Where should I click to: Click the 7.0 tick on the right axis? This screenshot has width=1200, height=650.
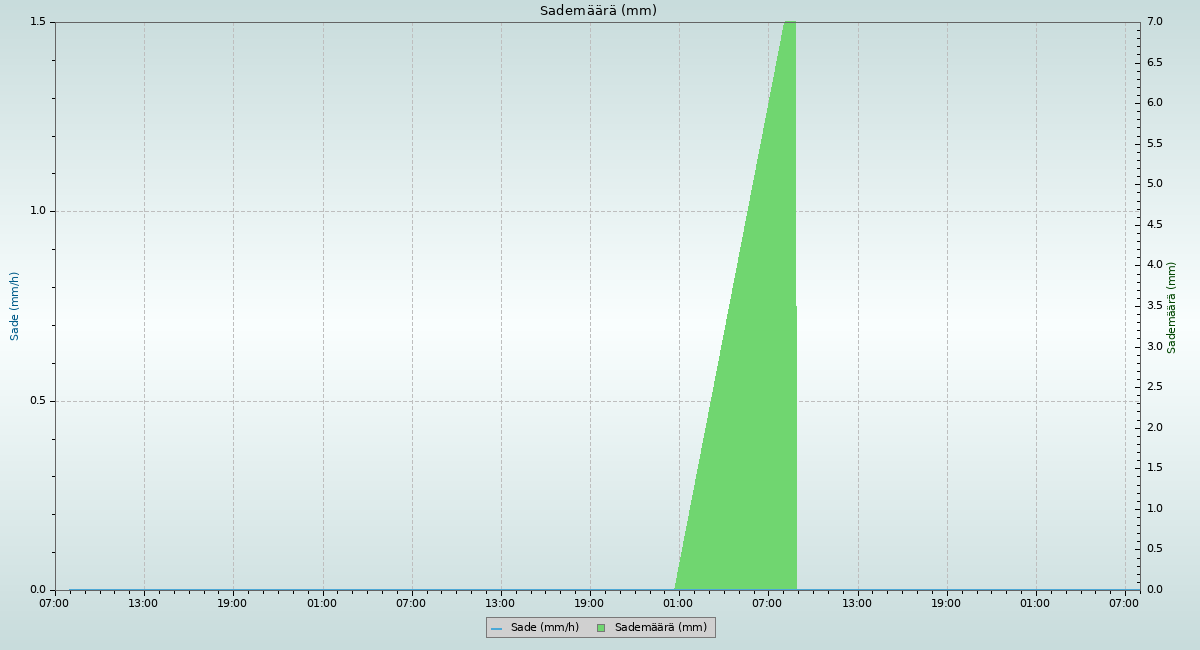point(1154,22)
